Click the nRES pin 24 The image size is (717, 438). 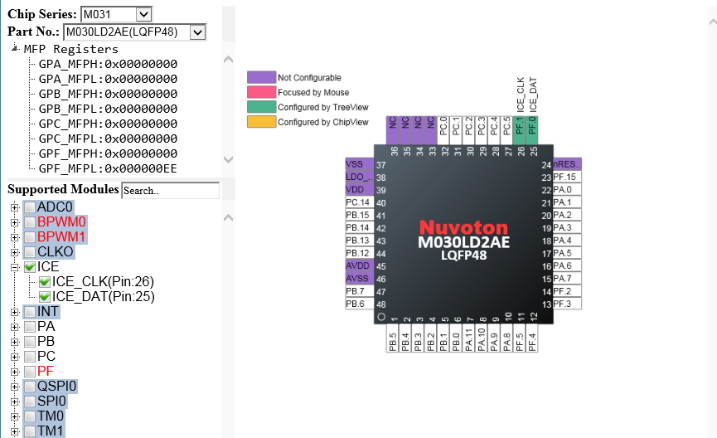[567, 164]
